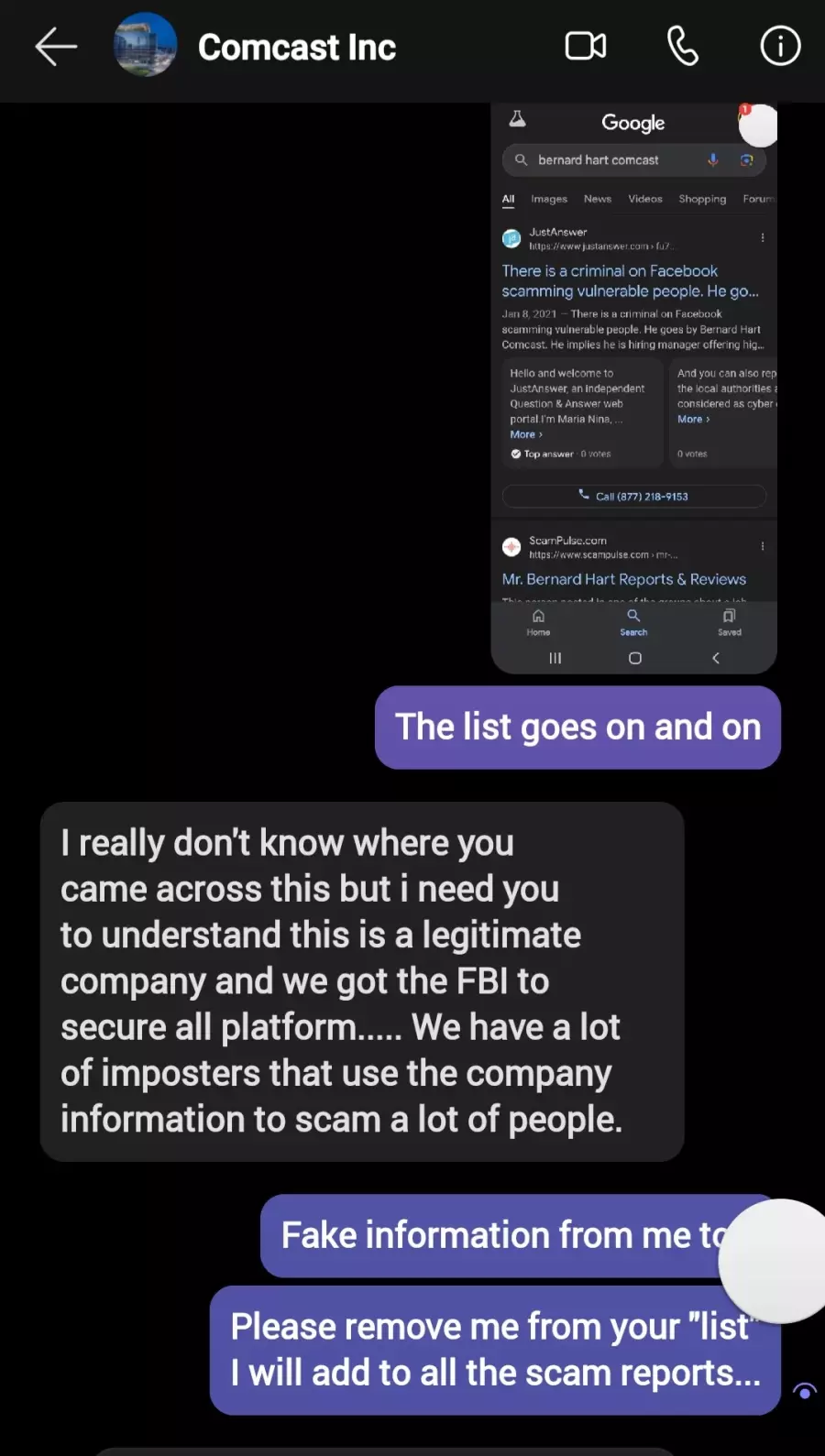Open the Comcast Inc profile picture
Viewport: 825px width, 1456px height.
point(145,45)
